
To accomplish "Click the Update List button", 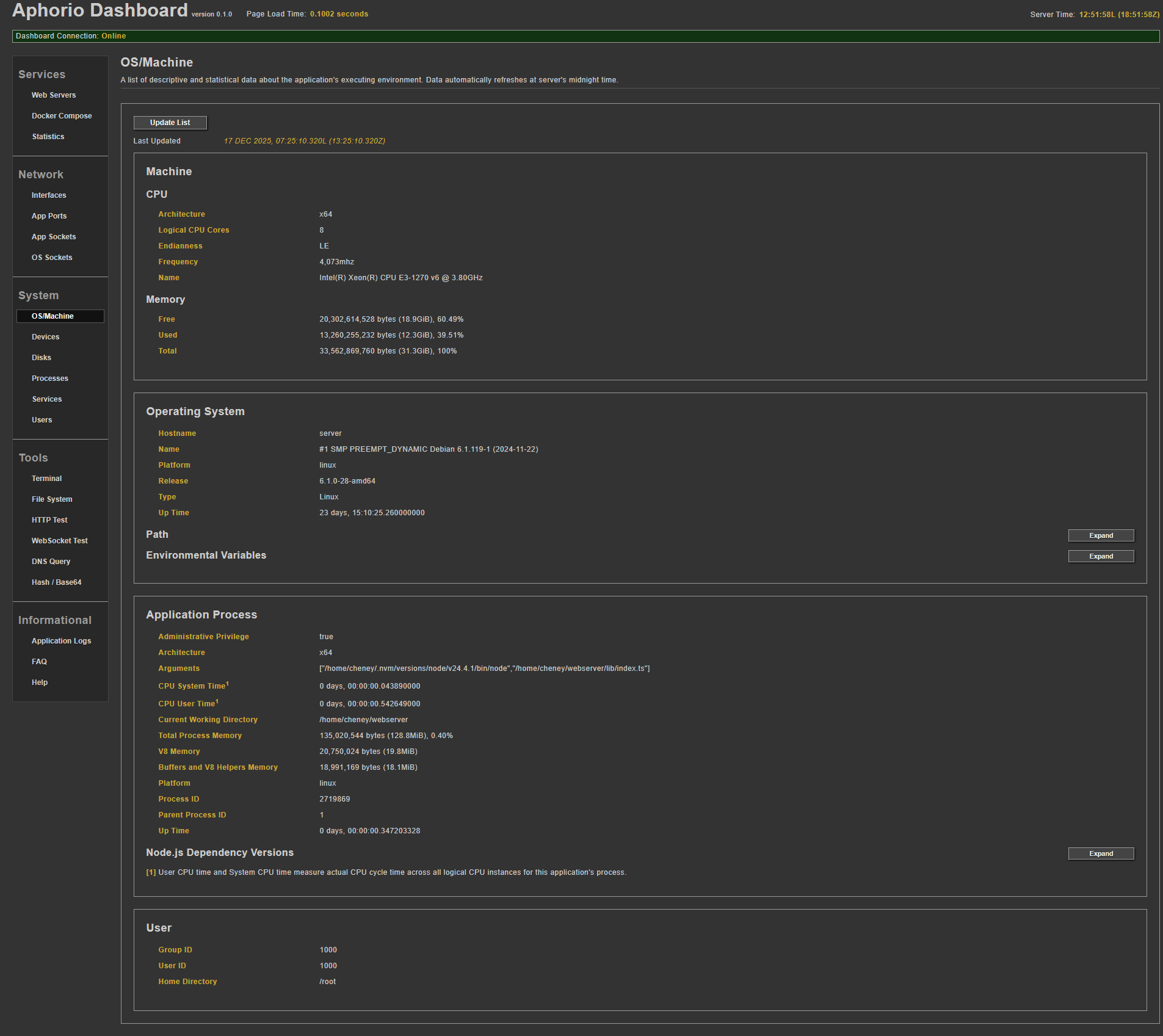I will [x=170, y=123].
